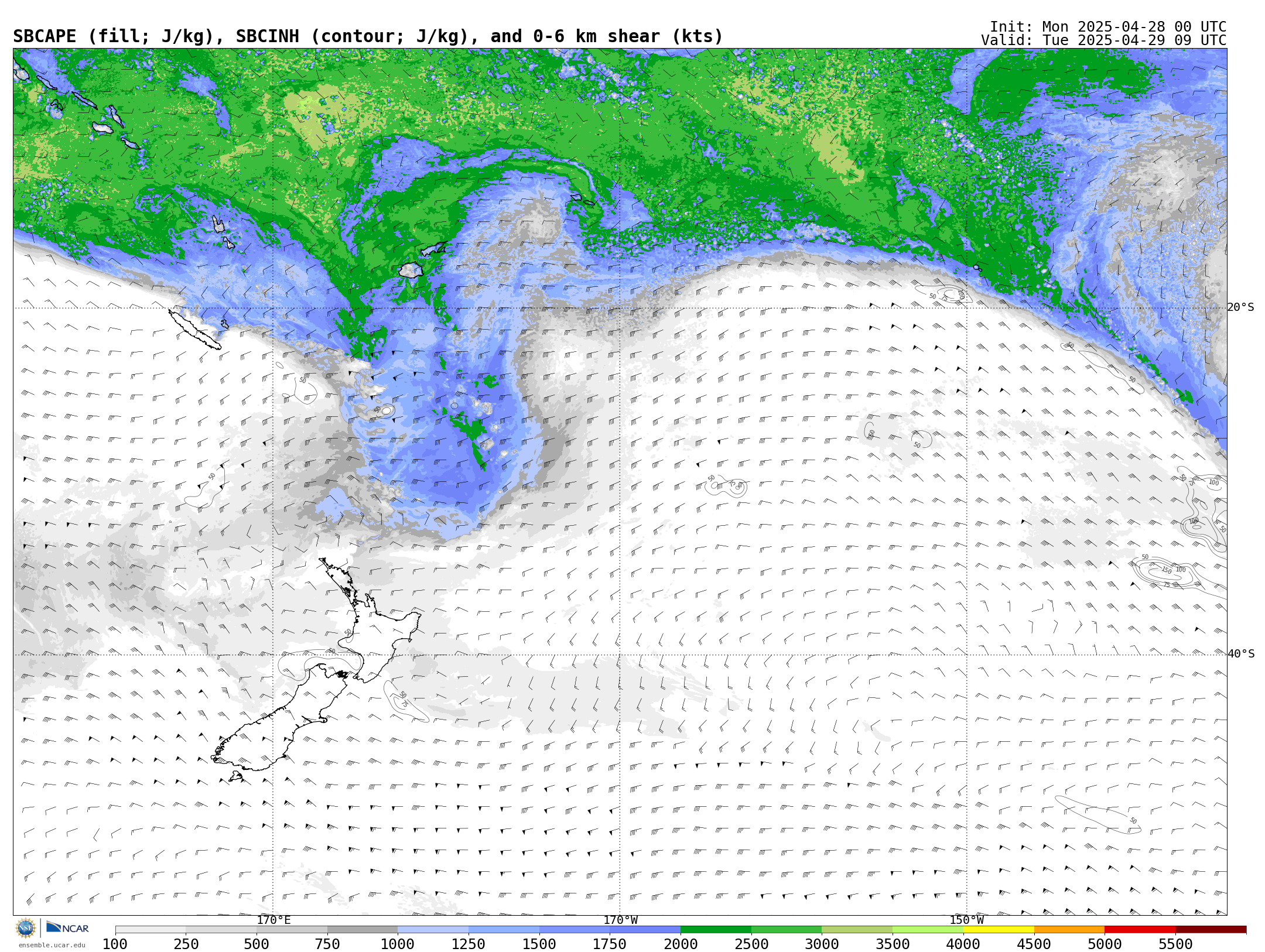Click the colorbar label 1500

click(539, 944)
